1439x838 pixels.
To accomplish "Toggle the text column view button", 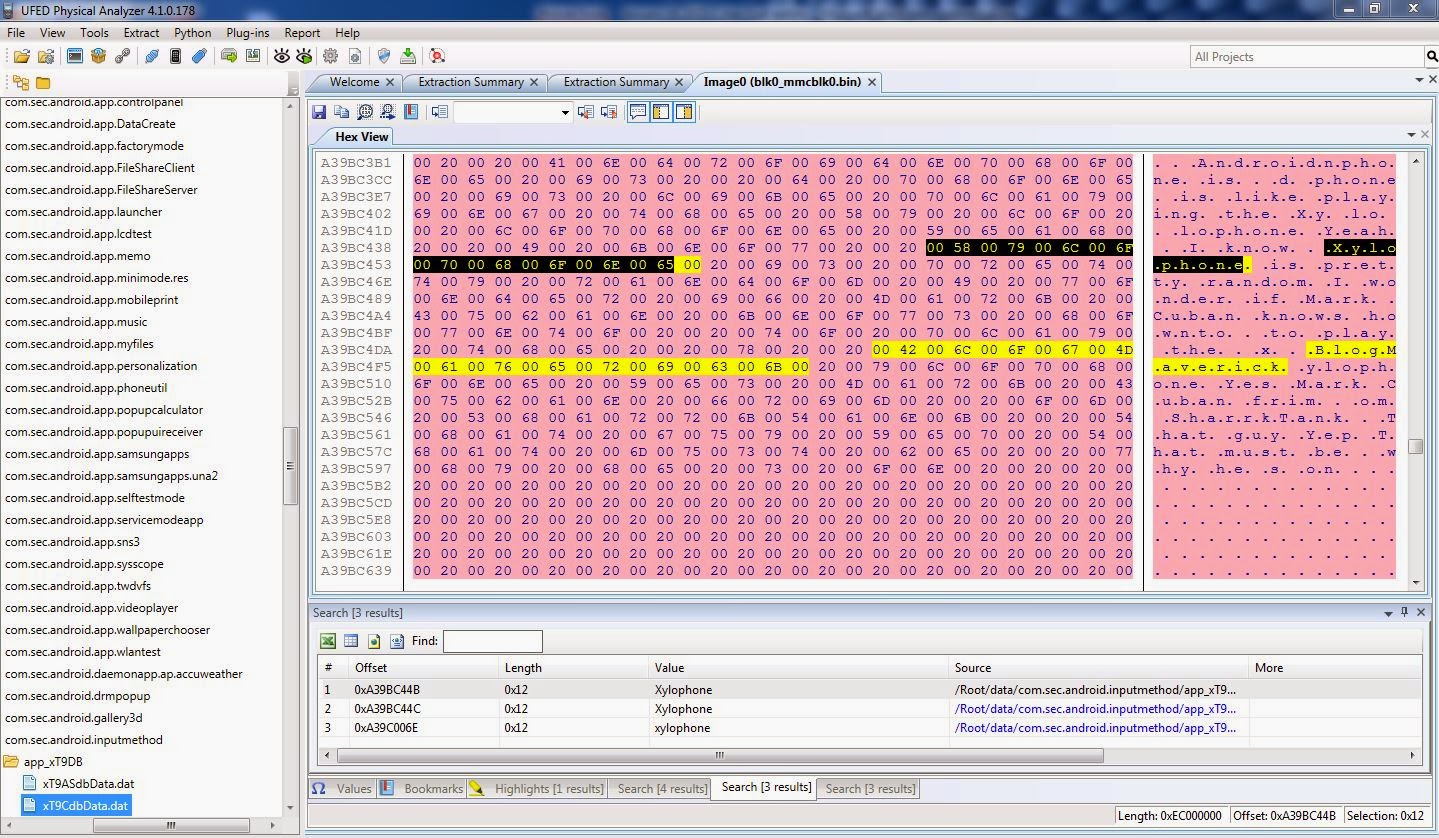I will click(x=684, y=112).
